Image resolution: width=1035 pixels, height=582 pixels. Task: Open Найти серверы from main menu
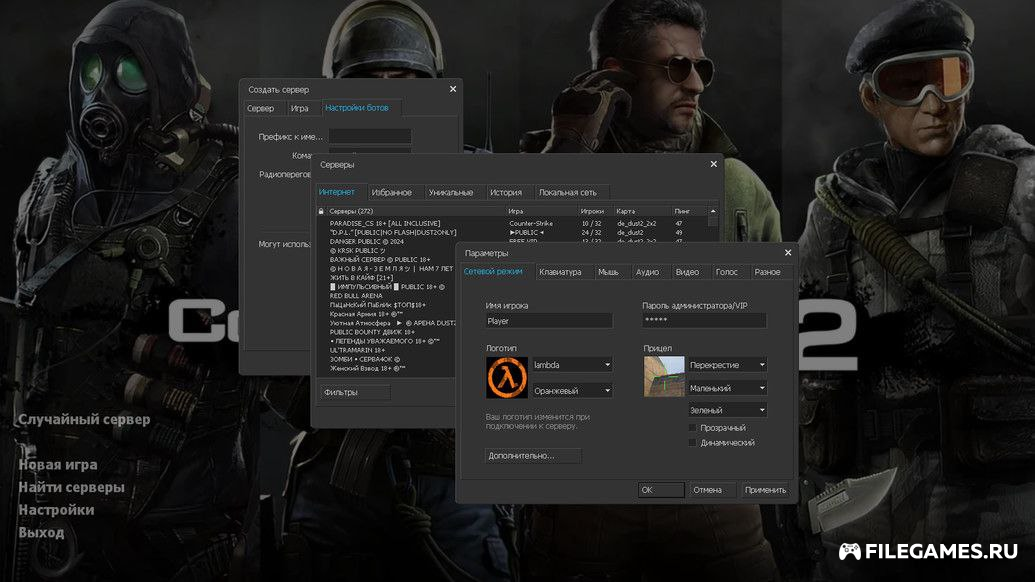71,487
